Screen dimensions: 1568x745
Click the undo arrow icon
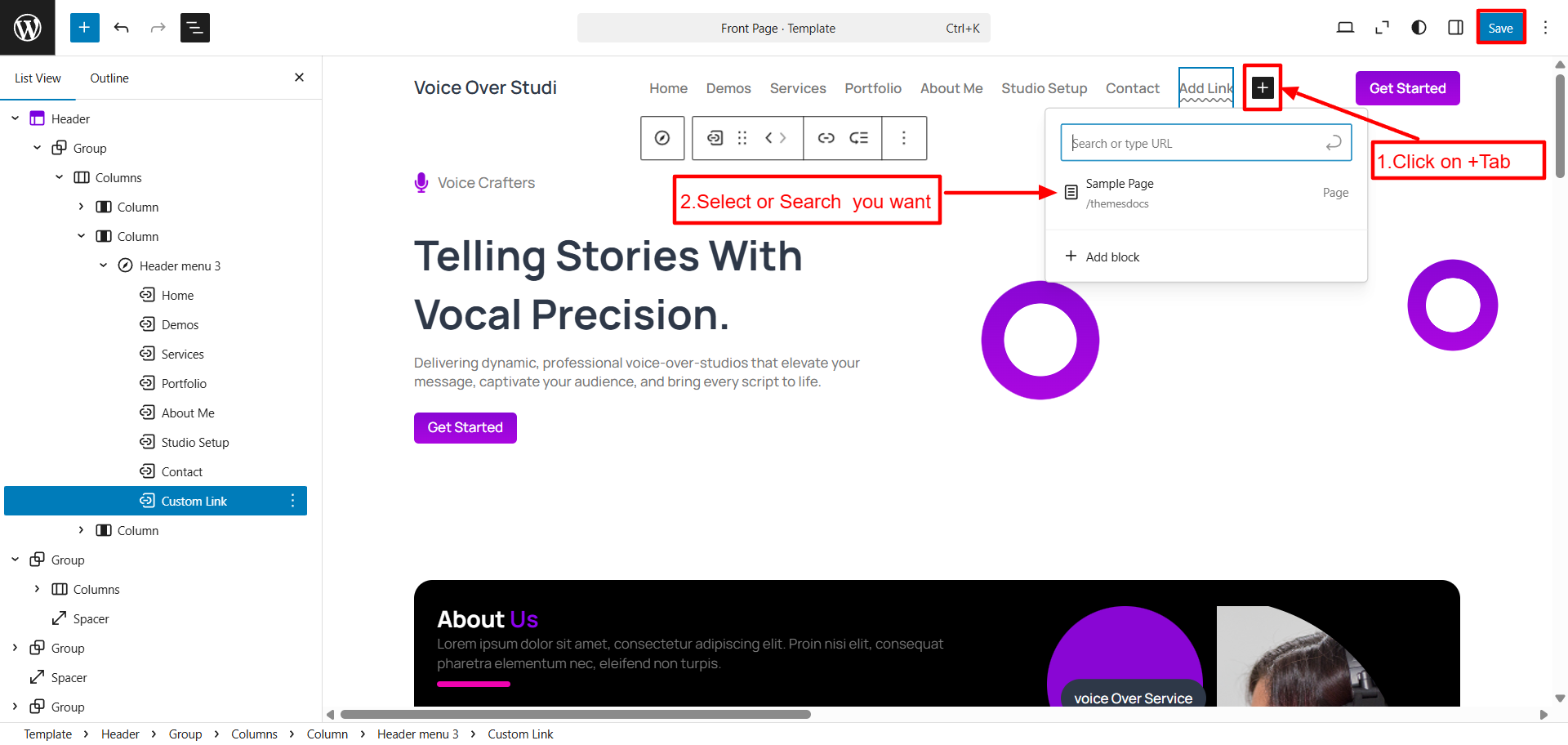coord(122,28)
